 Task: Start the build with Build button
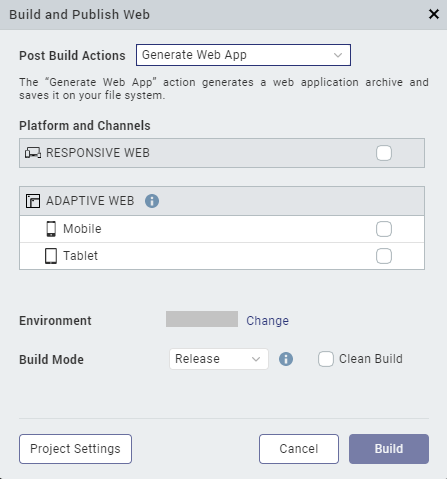click(x=389, y=449)
